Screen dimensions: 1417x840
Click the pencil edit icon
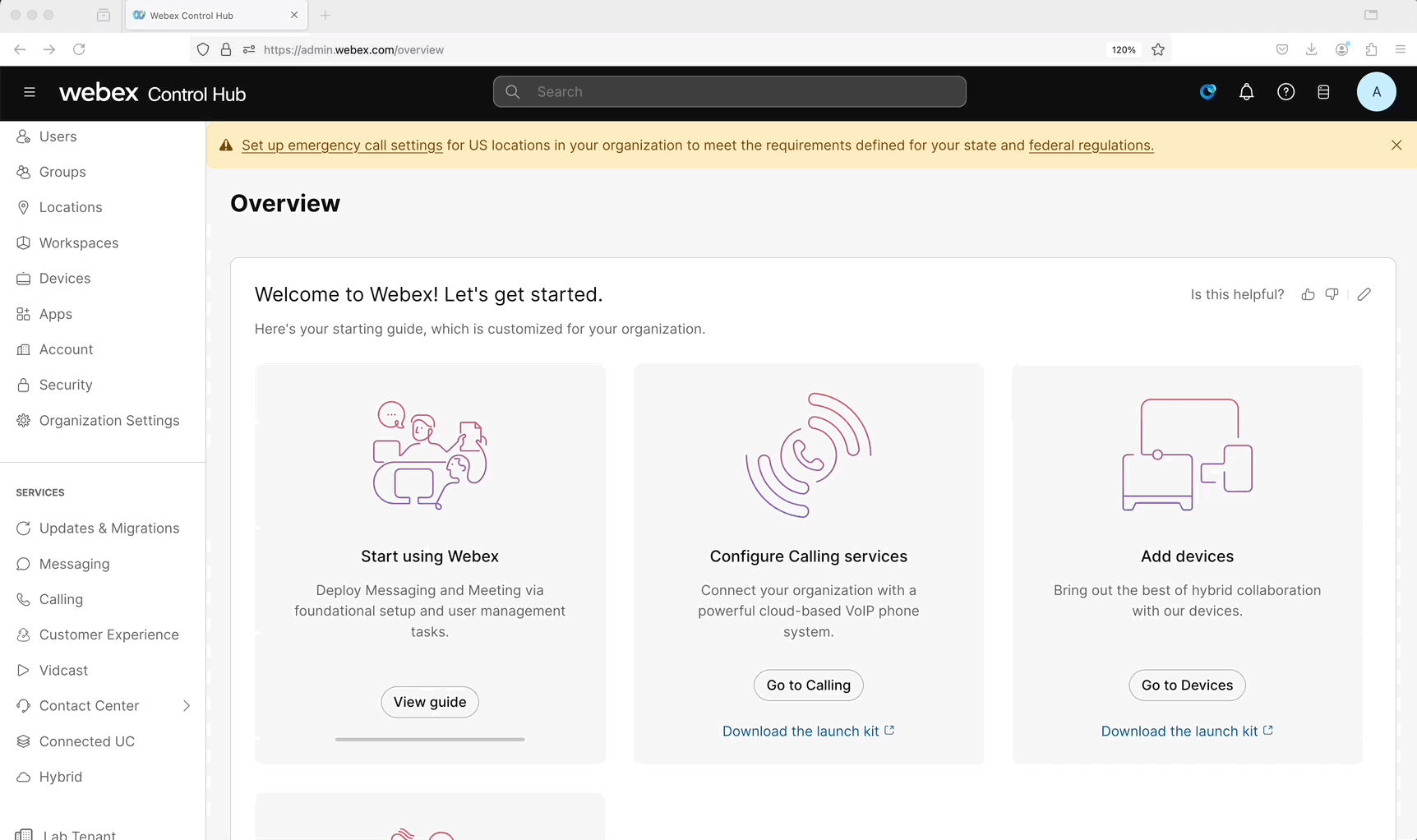1364,294
